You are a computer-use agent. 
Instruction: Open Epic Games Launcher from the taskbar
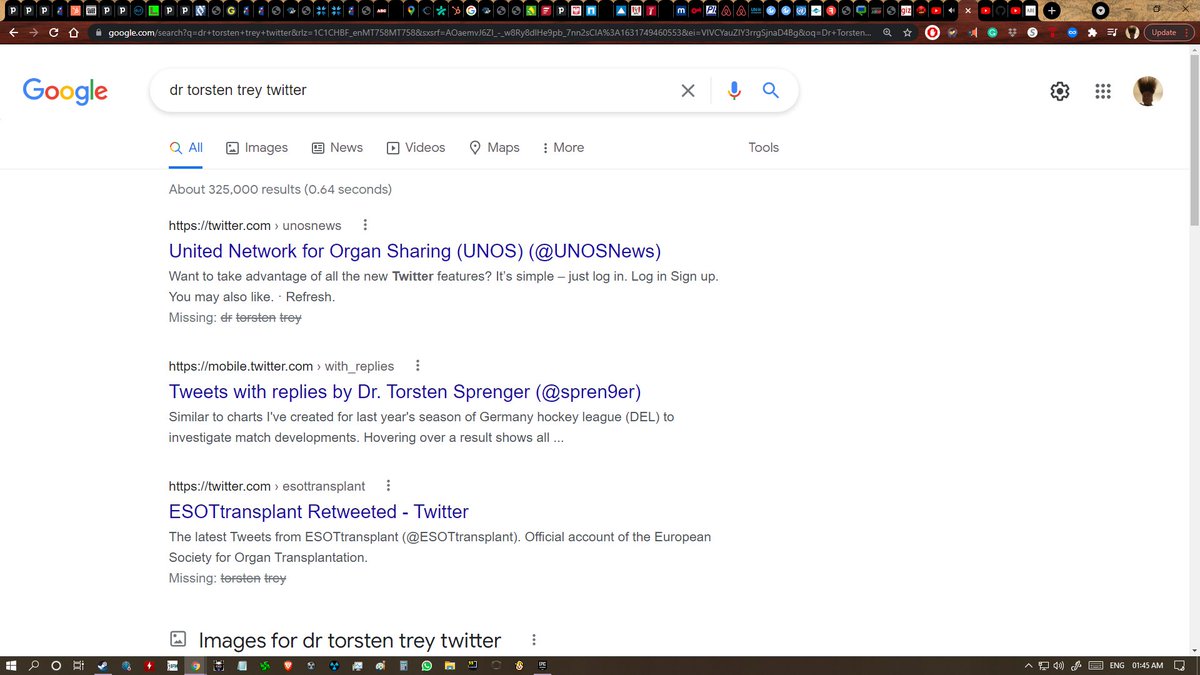point(543,665)
